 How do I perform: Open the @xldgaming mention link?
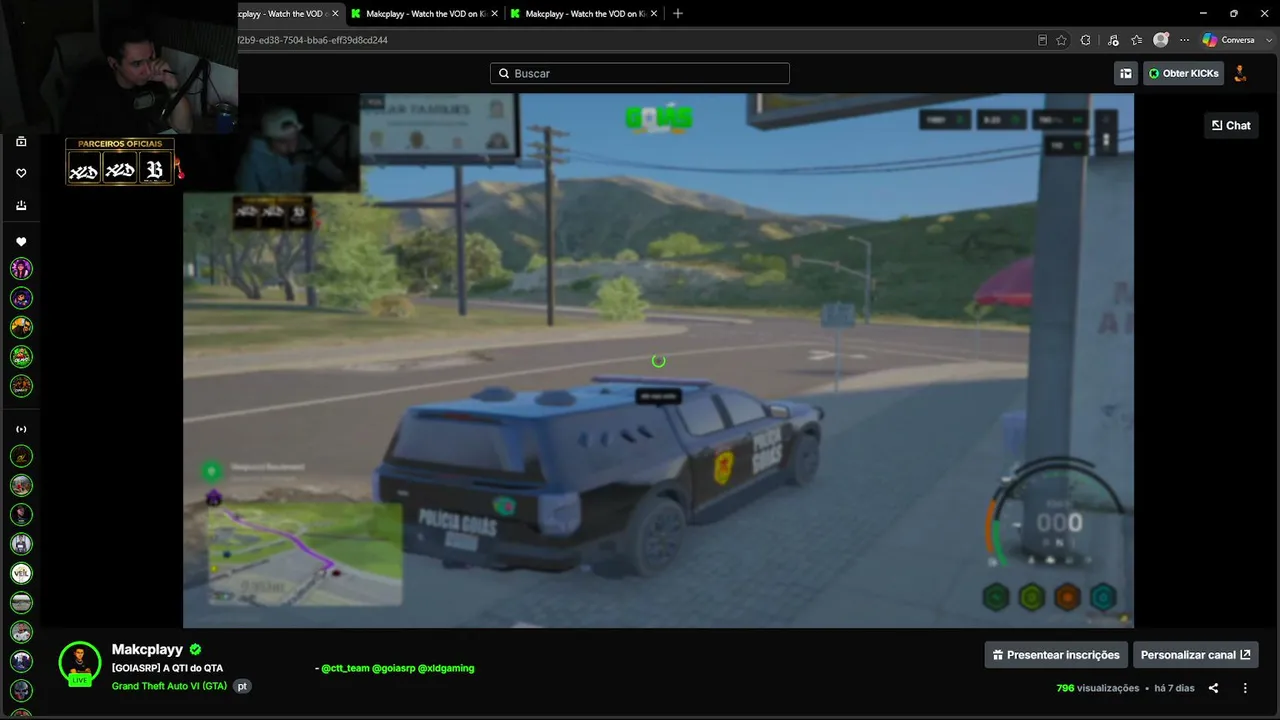tap(446, 668)
